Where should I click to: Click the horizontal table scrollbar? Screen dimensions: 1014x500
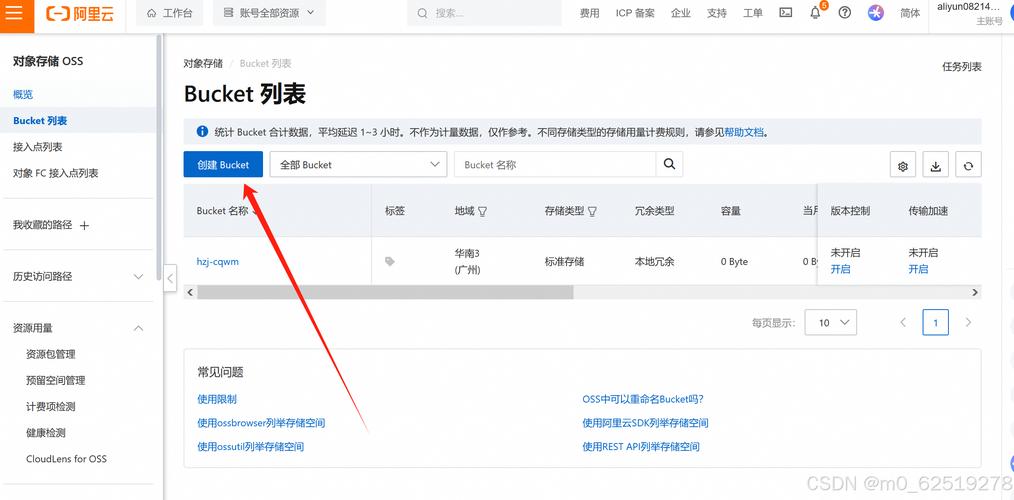385,292
